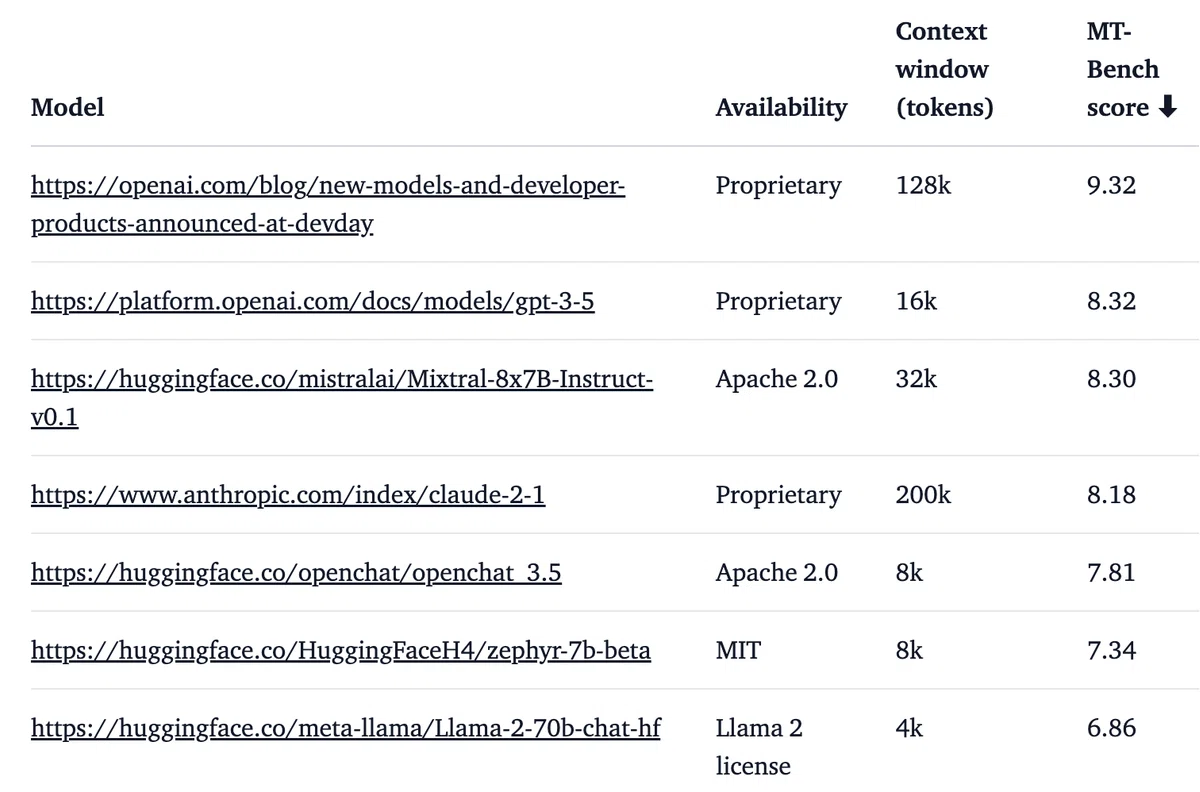Open the zephyr-7b-beta Hugging Face link
Image resolution: width=1200 pixels, height=792 pixels.
(x=341, y=650)
